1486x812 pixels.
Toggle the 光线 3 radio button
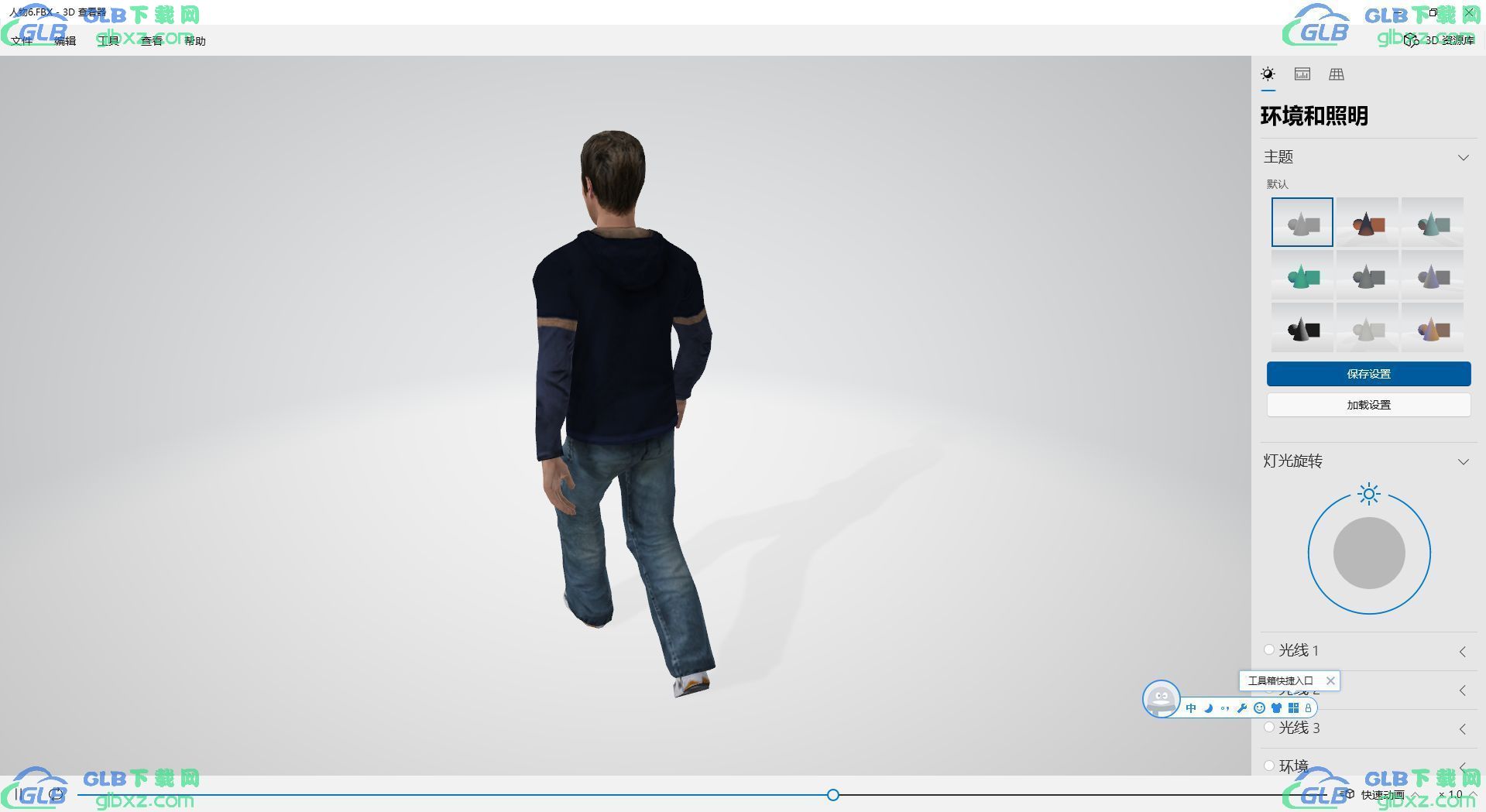[x=1268, y=727]
